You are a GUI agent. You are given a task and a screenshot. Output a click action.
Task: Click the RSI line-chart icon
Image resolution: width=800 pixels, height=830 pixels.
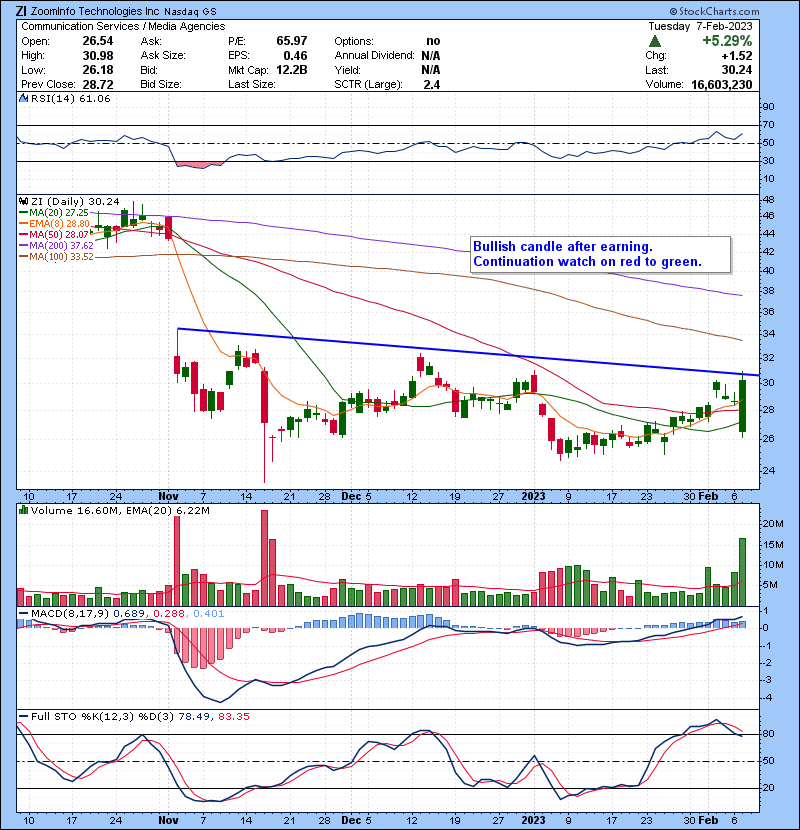[x=23, y=98]
